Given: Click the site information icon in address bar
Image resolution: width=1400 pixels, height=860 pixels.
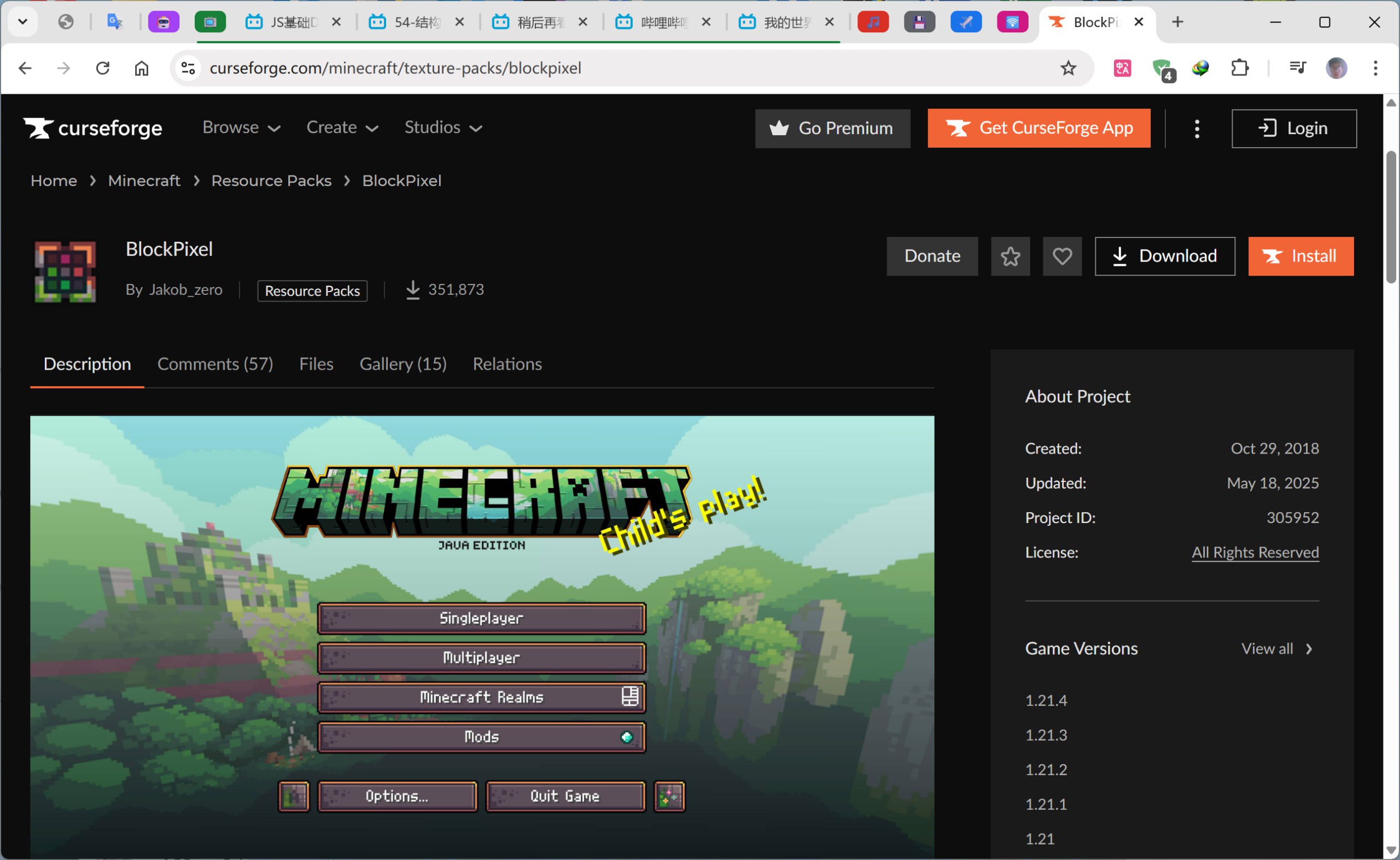Looking at the screenshot, I should 188,68.
